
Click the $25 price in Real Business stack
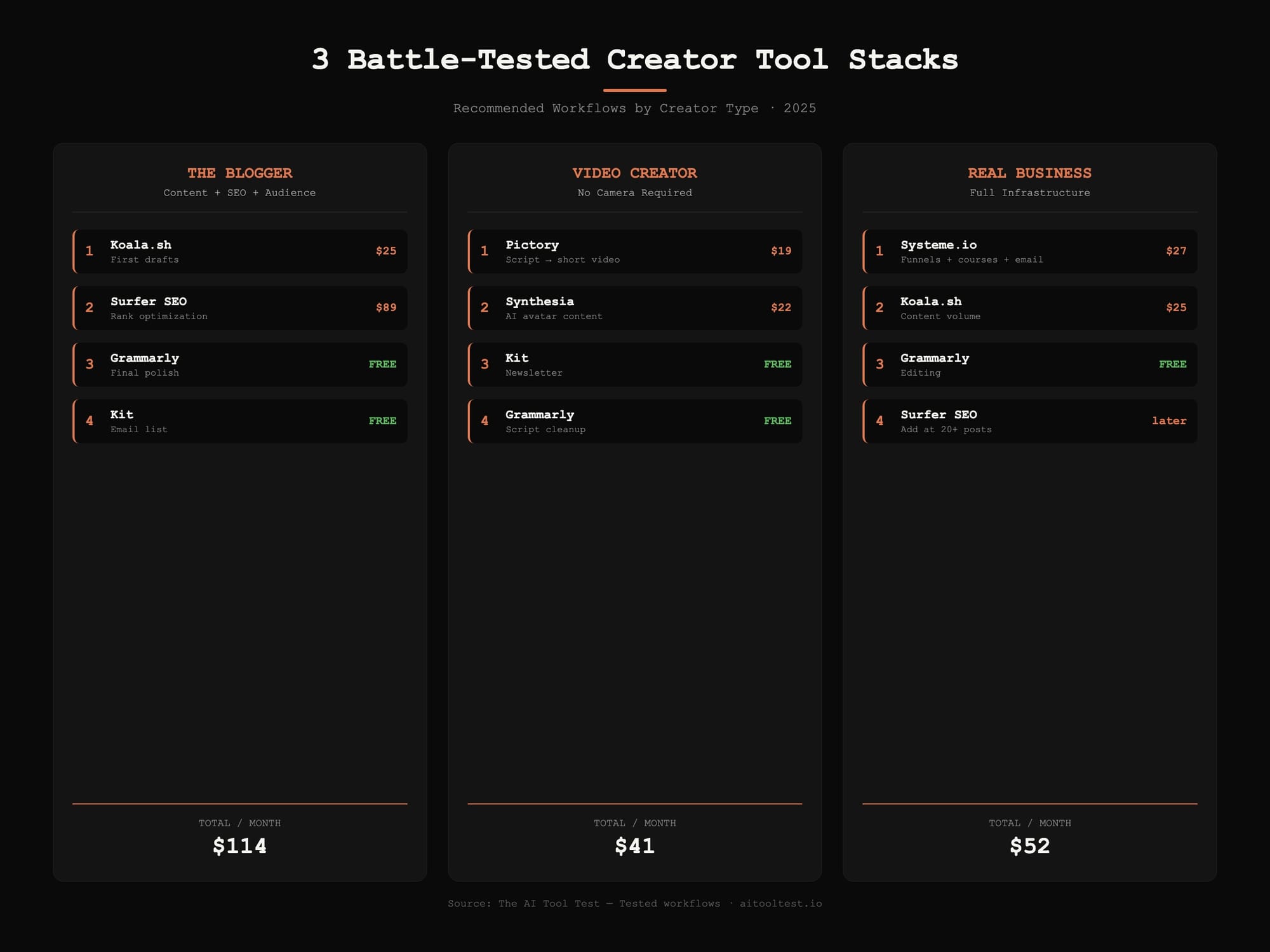pyautogui.click(x=1176, y=307)
